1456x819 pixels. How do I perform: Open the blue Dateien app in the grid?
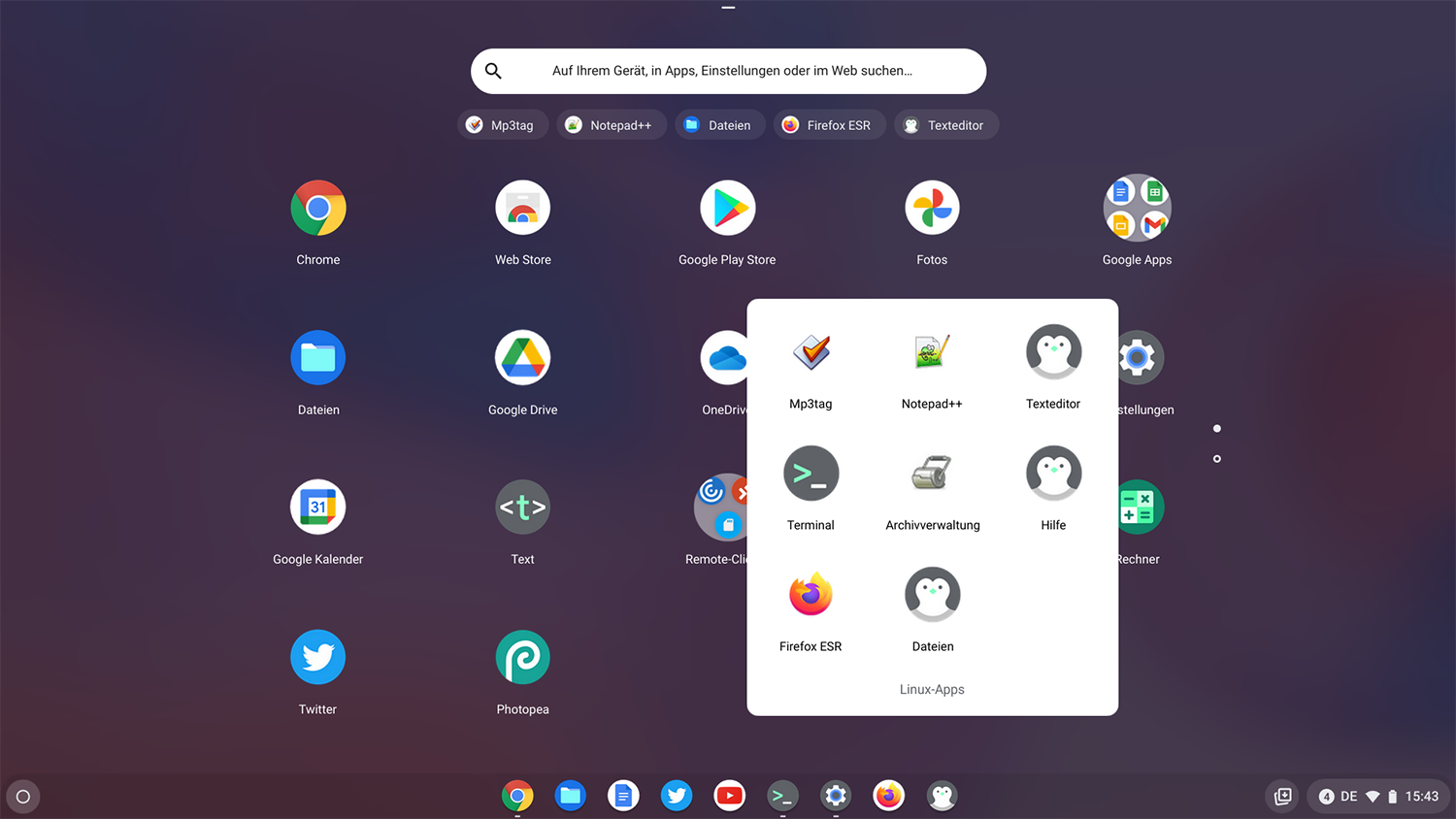318,358
